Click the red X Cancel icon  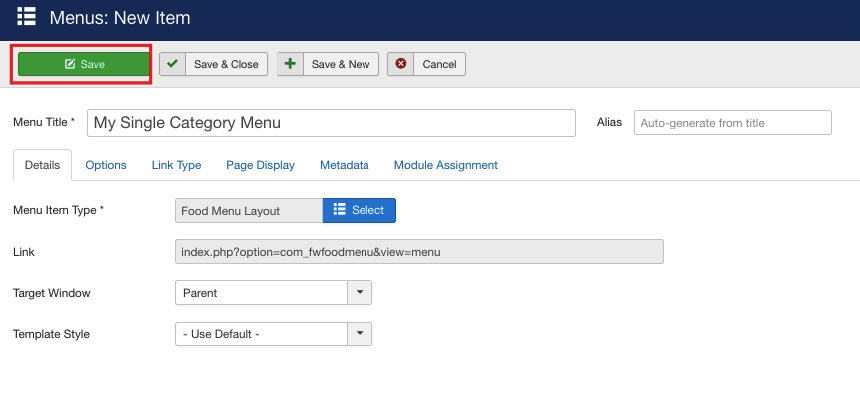401,64
